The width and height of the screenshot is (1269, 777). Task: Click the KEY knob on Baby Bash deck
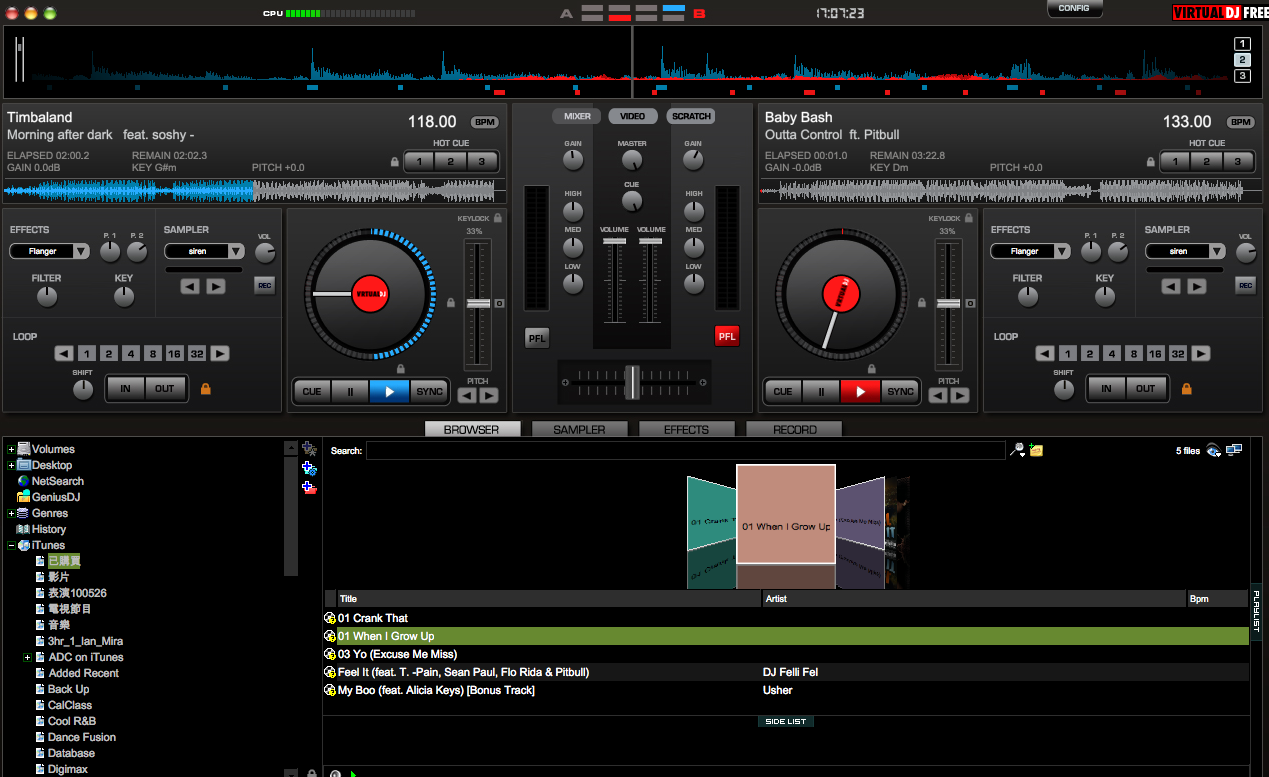(1105, 297)
